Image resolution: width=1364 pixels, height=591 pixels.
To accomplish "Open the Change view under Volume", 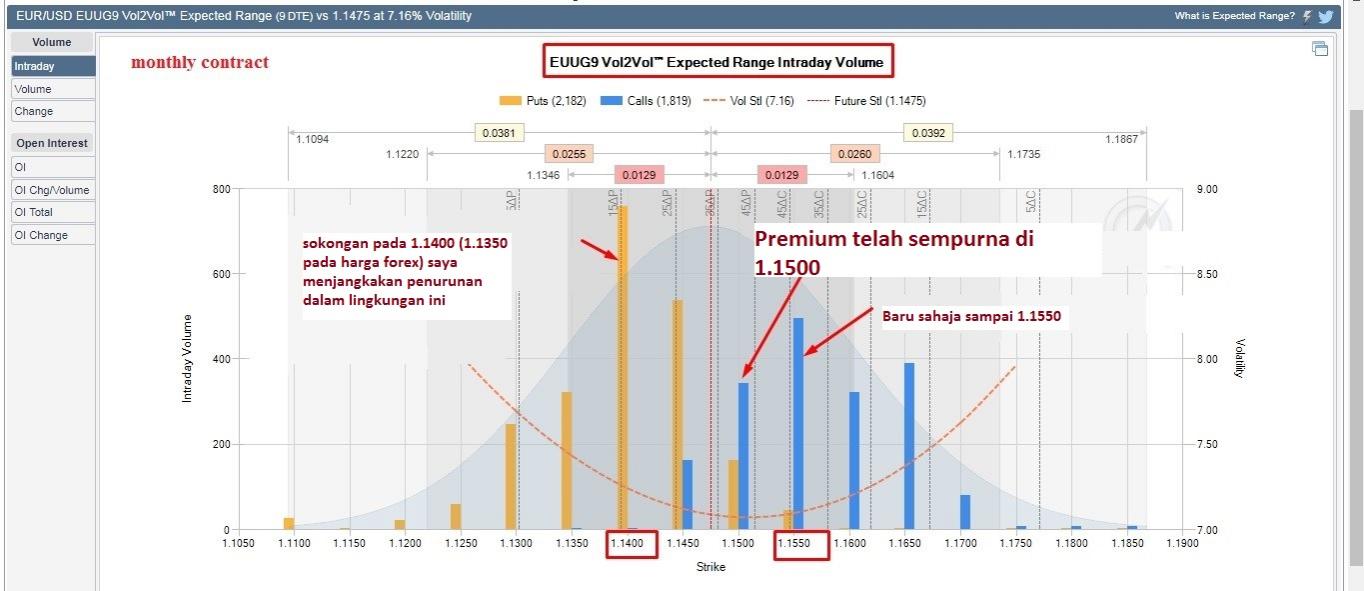I will pyautogui.click(x=53, y=112).
